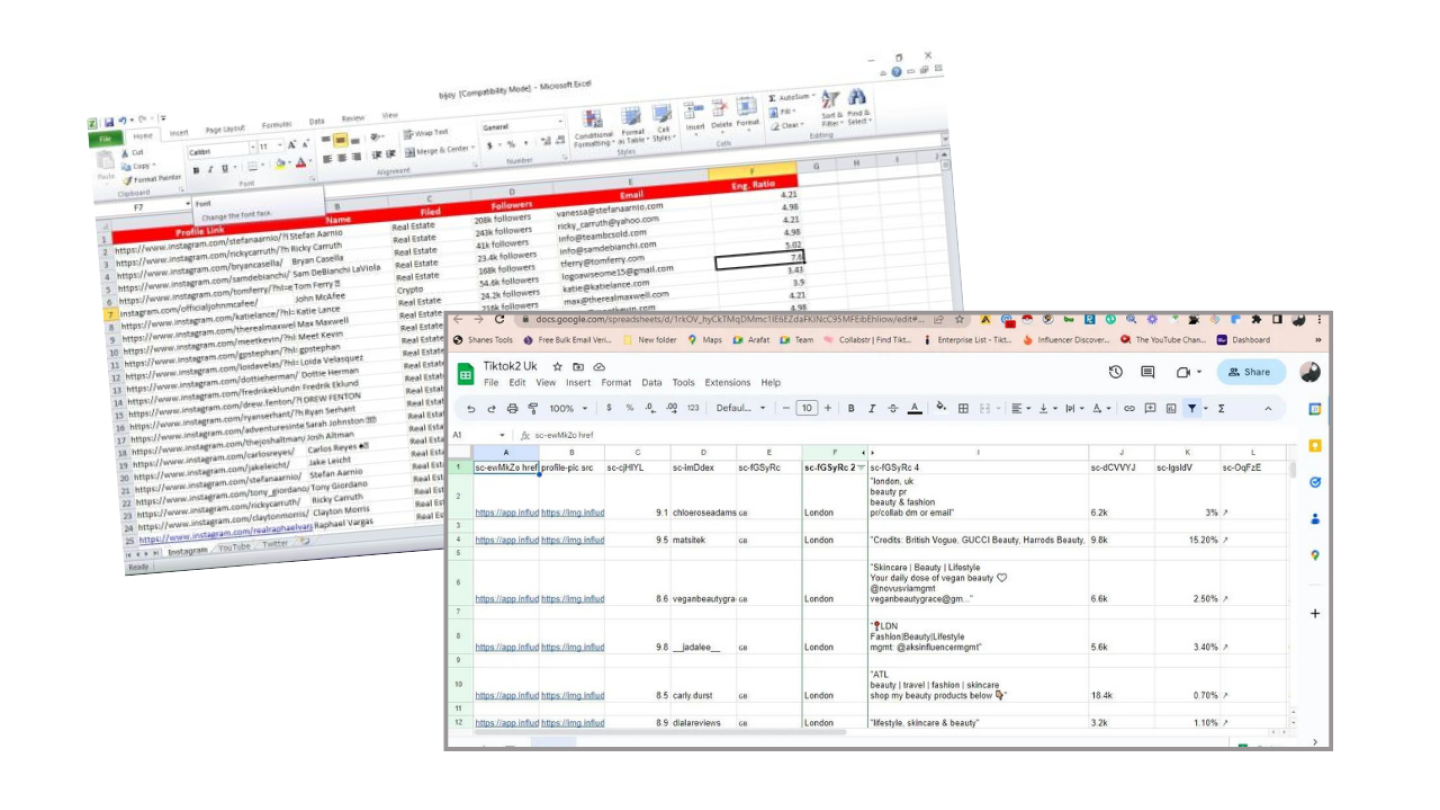Click Move to folder icon beside Tiktok2 Uk
This screenshot has height=810, width=1440.
pyautogui.click(x=578, y=367)
